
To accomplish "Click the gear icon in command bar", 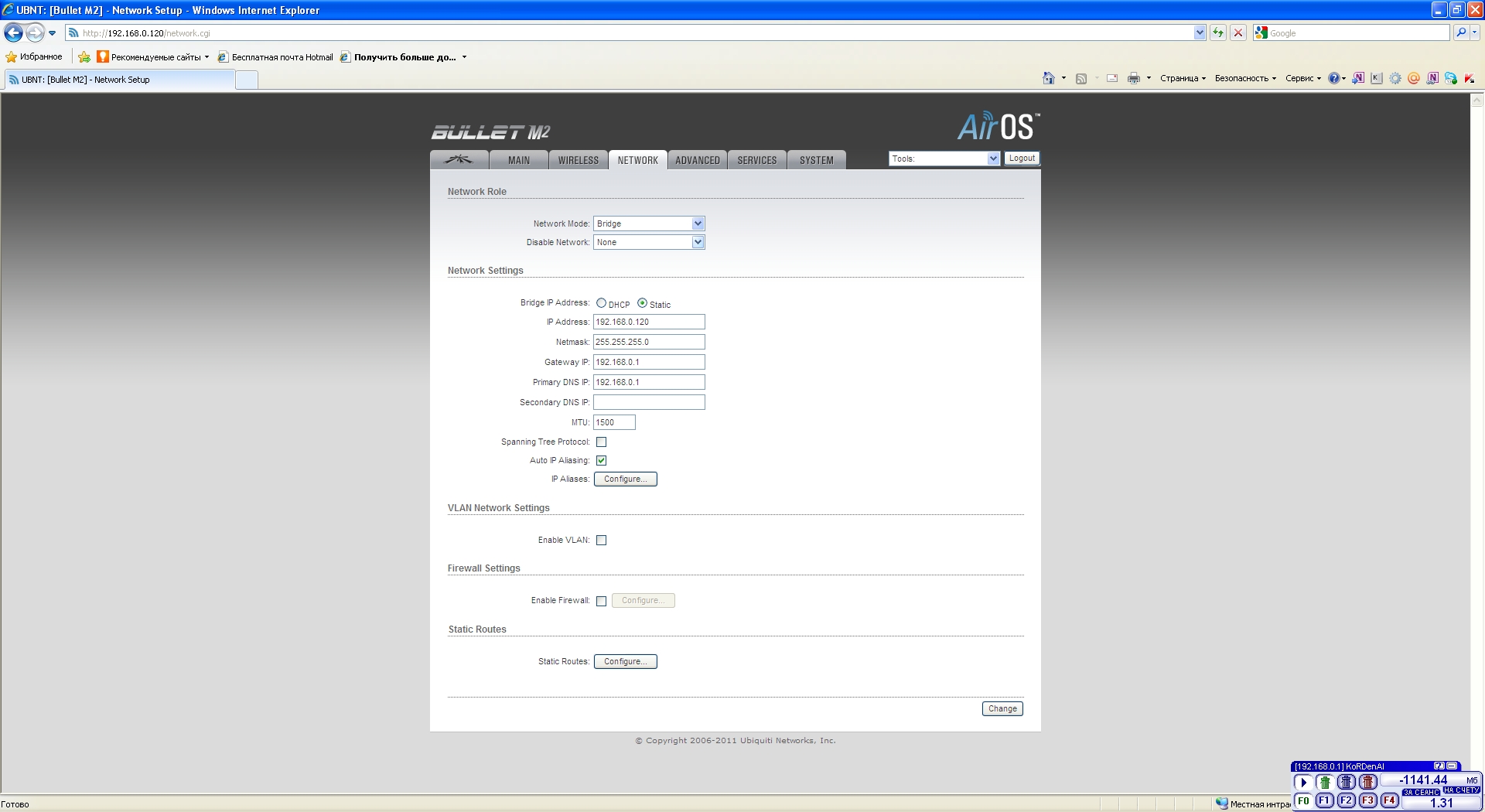I will click(1395, 78).
